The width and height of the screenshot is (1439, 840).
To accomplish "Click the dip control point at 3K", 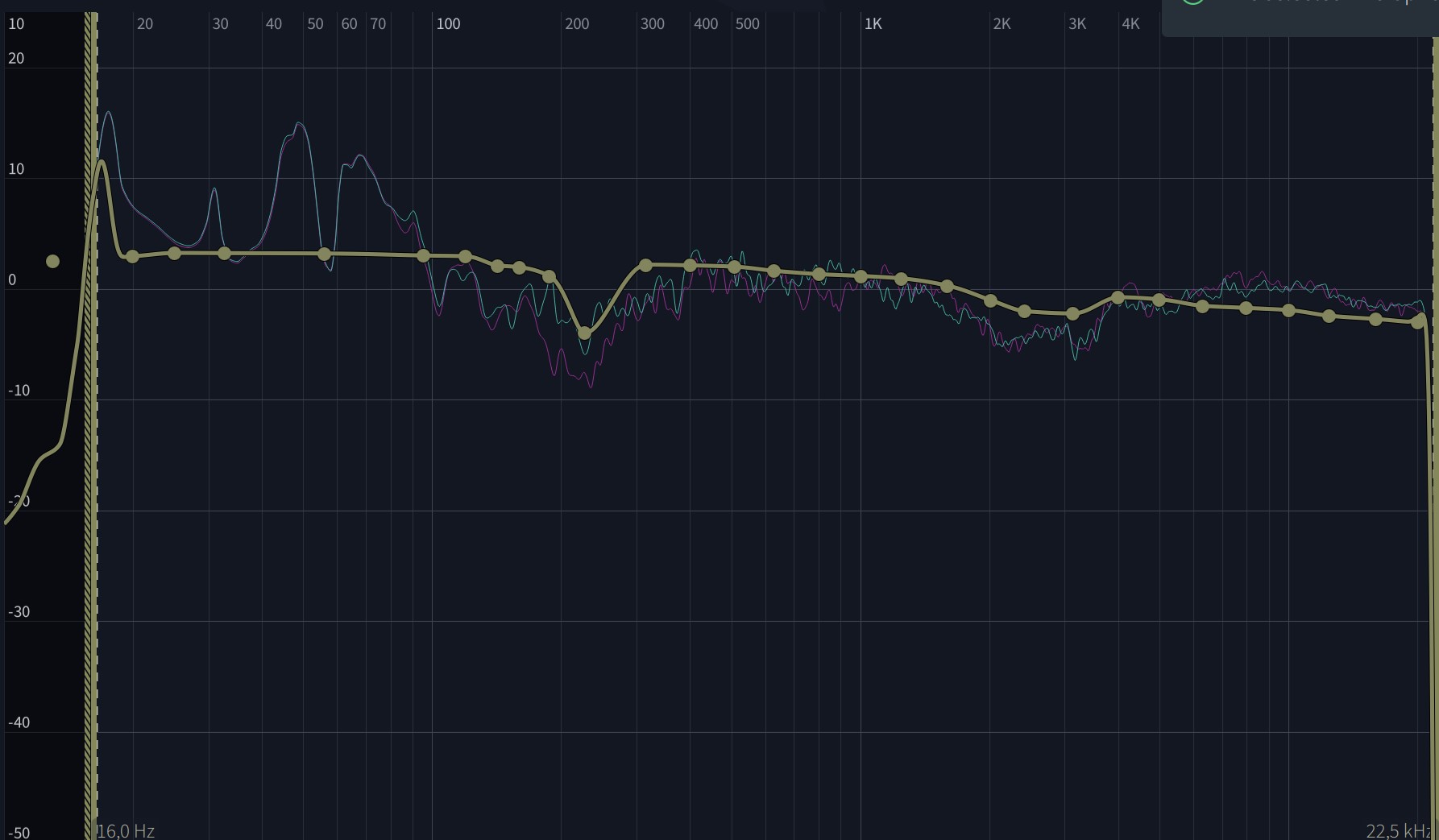I will coord(1072,314).
